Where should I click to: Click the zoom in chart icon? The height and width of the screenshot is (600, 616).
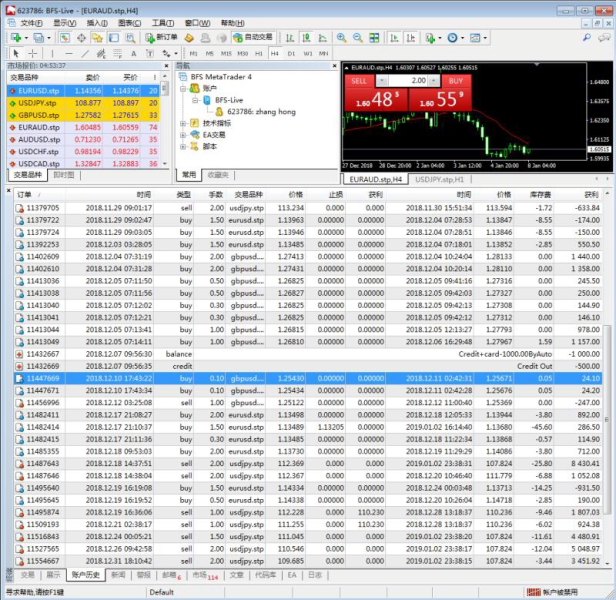tap(342, 37)
